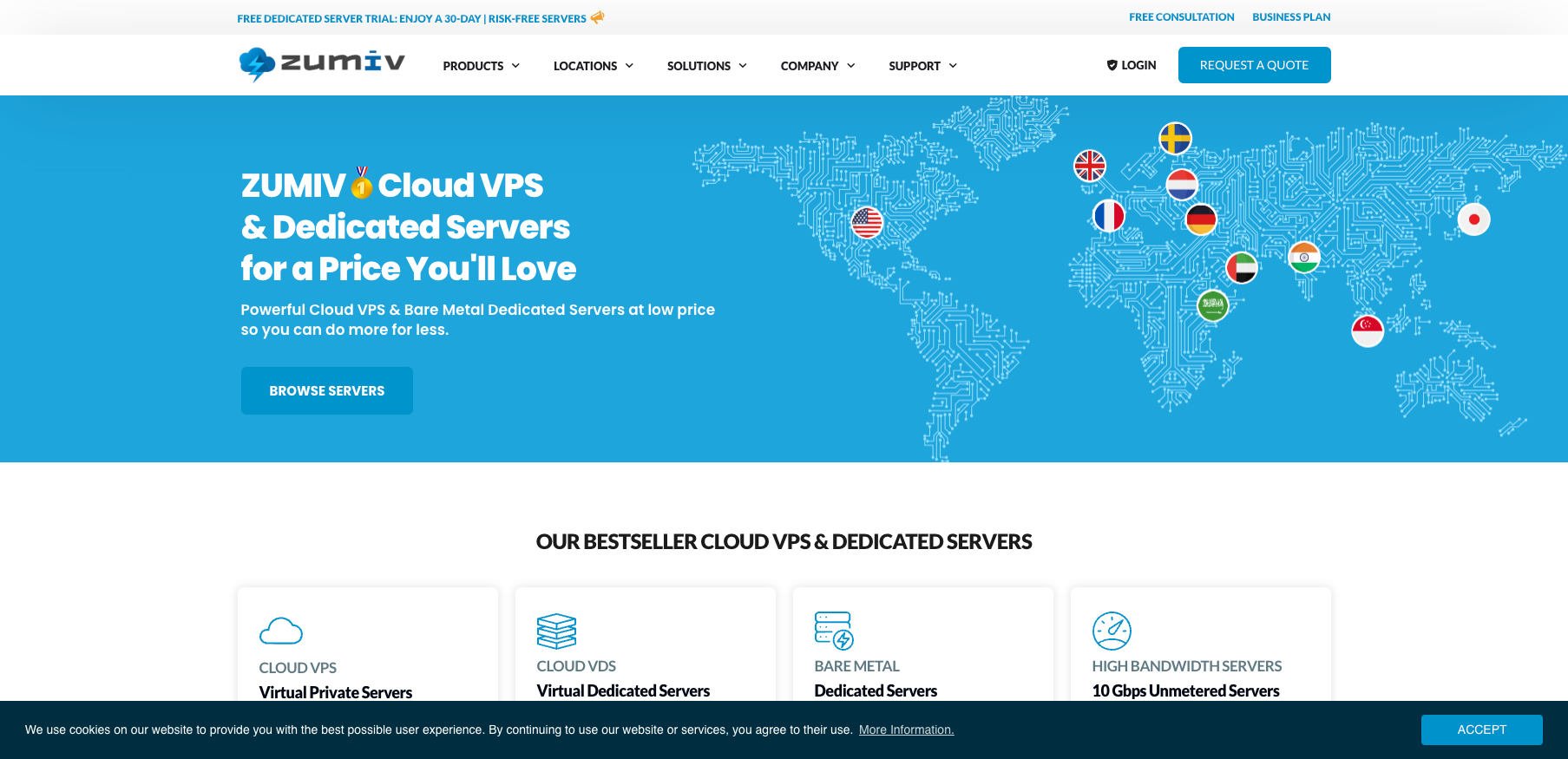Click the Cloud VDS stacked servers icon
The height and width of the screenshot is (759, 1568).
(556, 631)
